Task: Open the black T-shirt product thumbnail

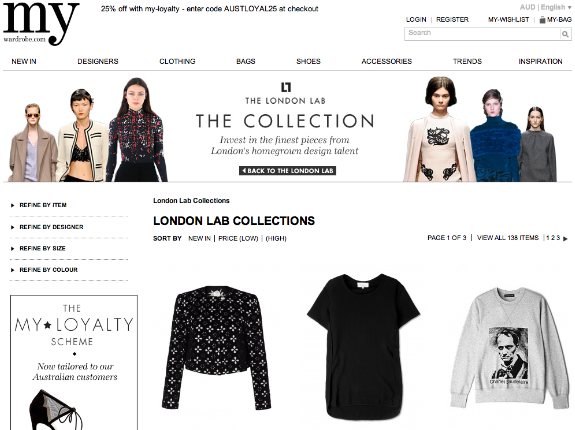Action: 364,346
